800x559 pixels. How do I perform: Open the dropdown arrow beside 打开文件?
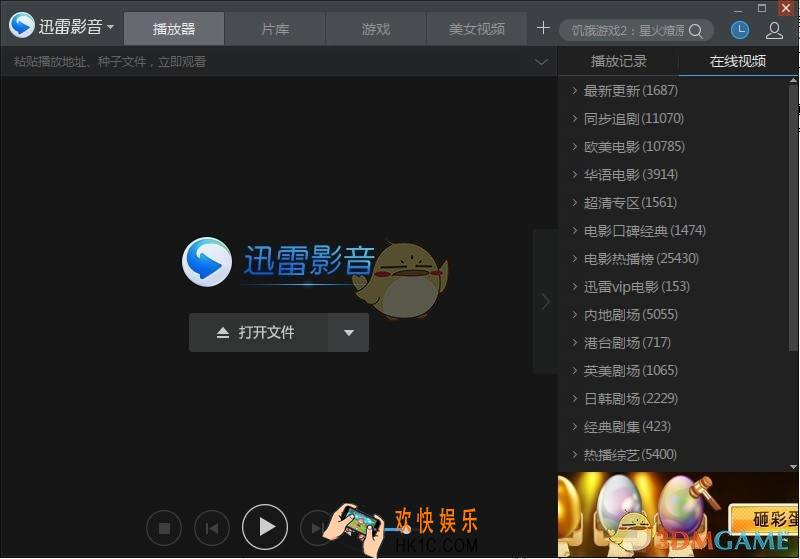coord(348,333)
